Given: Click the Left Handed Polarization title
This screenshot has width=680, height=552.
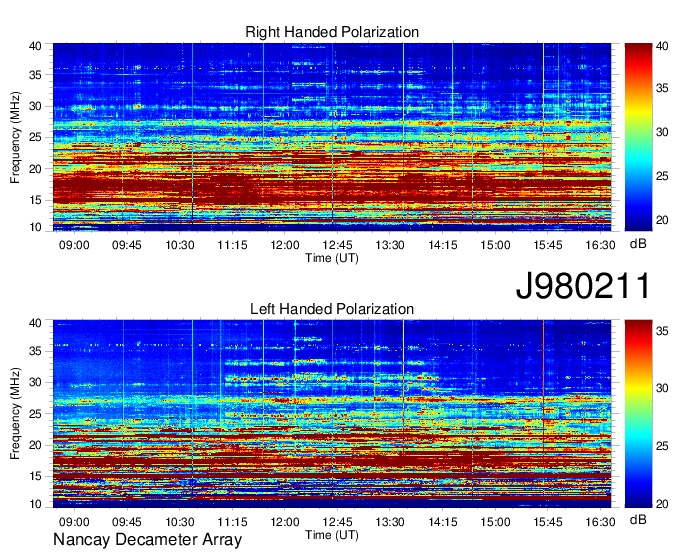Looking at the screenshot, I should [x=332, y=309].
